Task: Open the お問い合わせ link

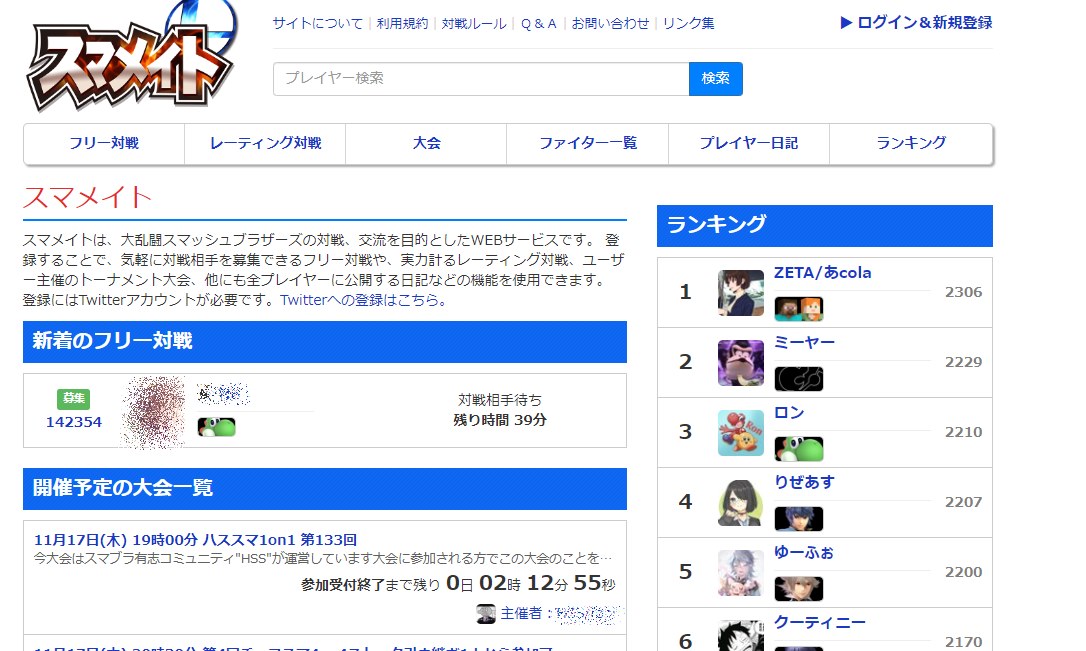Action: click(x=610, y=24)
